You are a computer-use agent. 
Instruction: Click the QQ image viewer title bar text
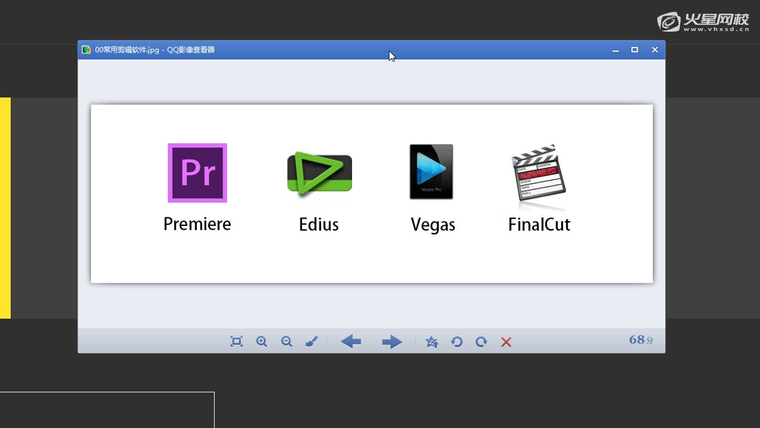tap(155, 50)
